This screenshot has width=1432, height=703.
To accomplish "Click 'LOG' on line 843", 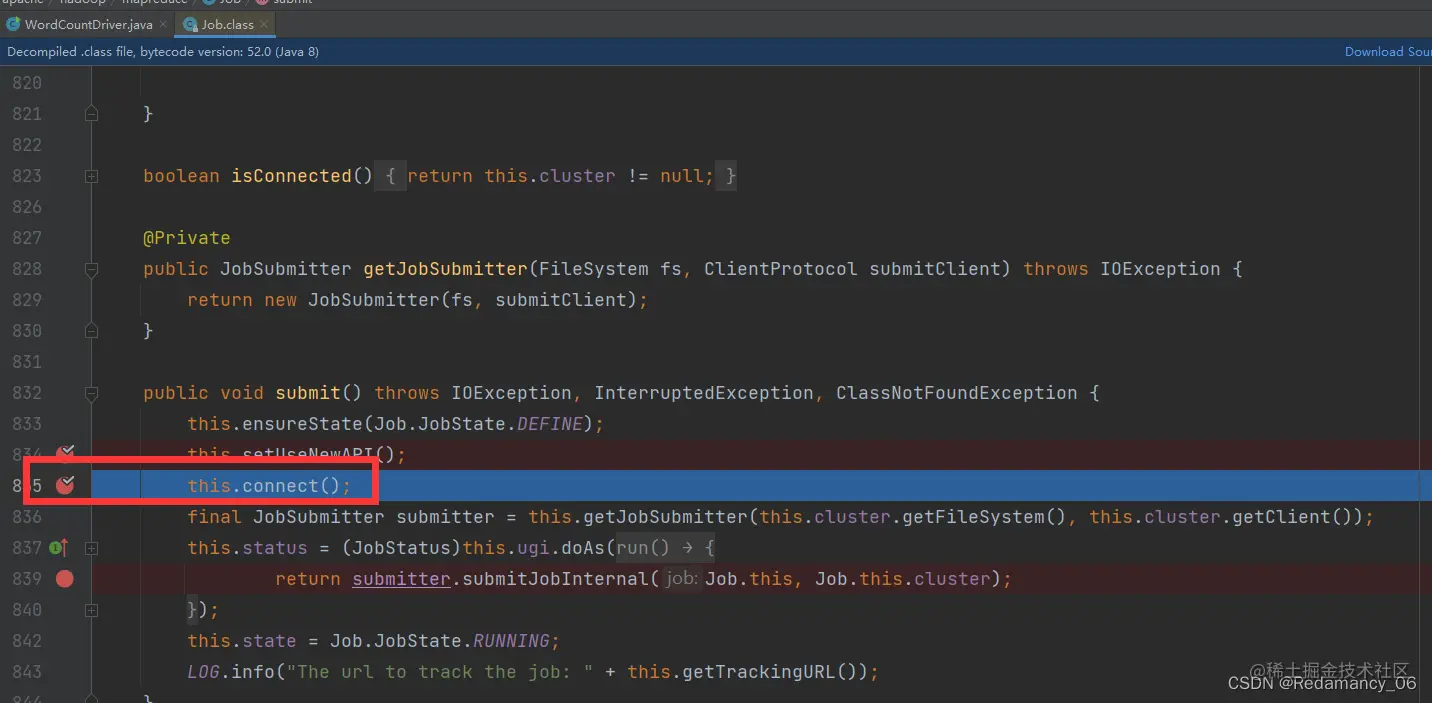I will pyautogui.click(x=204, y=672).
